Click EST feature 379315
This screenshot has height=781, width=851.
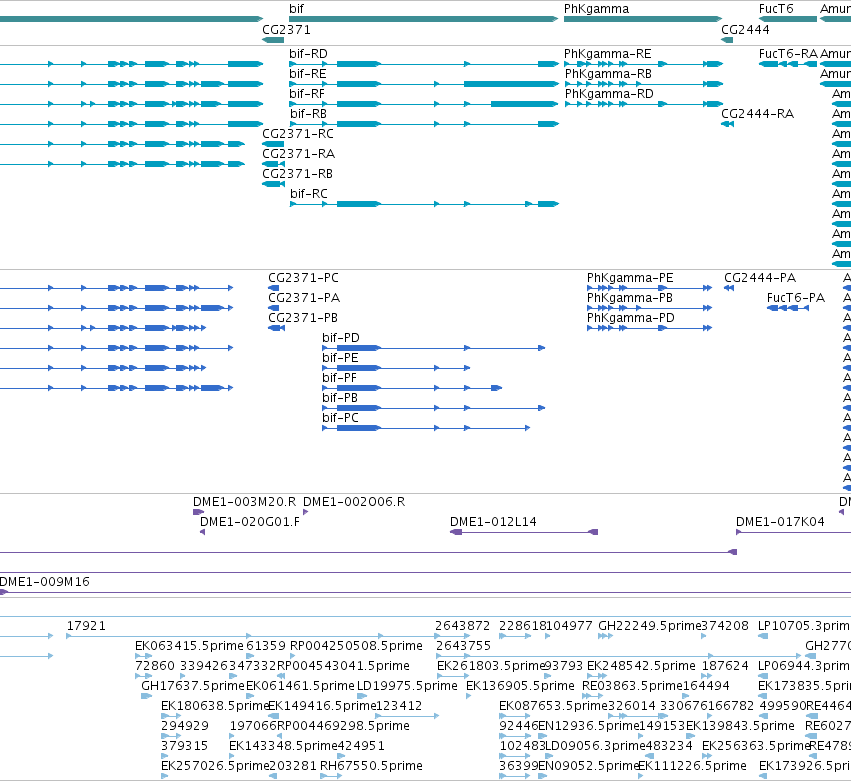pos(165,757)
